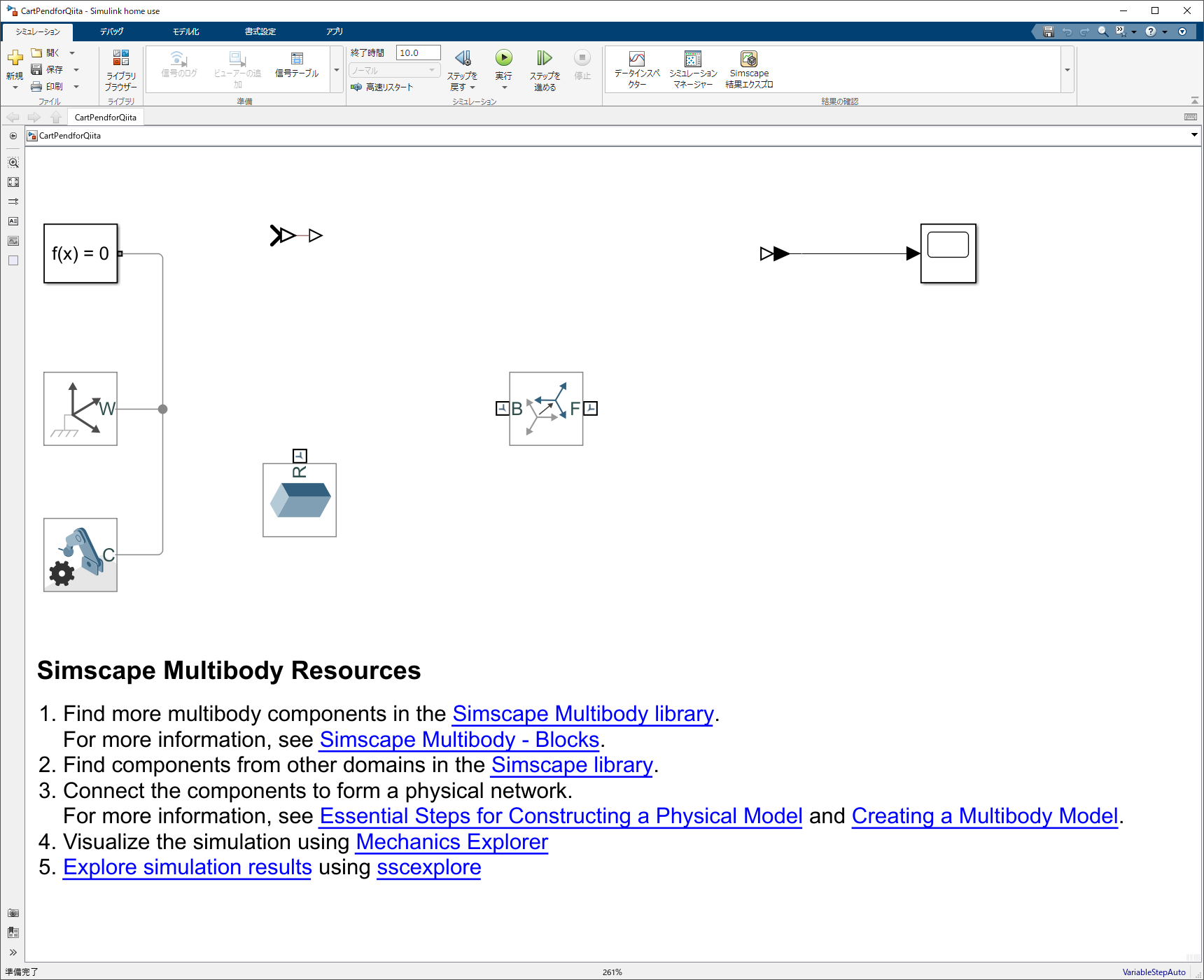Open the ステップを戻す dropdown arrow
The image size is (1204, 980).
[x=471, y=86]
